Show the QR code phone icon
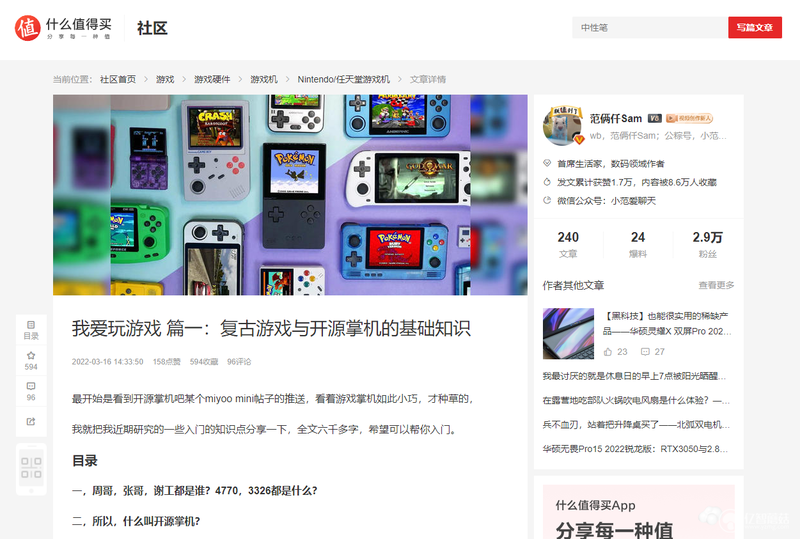 tap(31, 469)
